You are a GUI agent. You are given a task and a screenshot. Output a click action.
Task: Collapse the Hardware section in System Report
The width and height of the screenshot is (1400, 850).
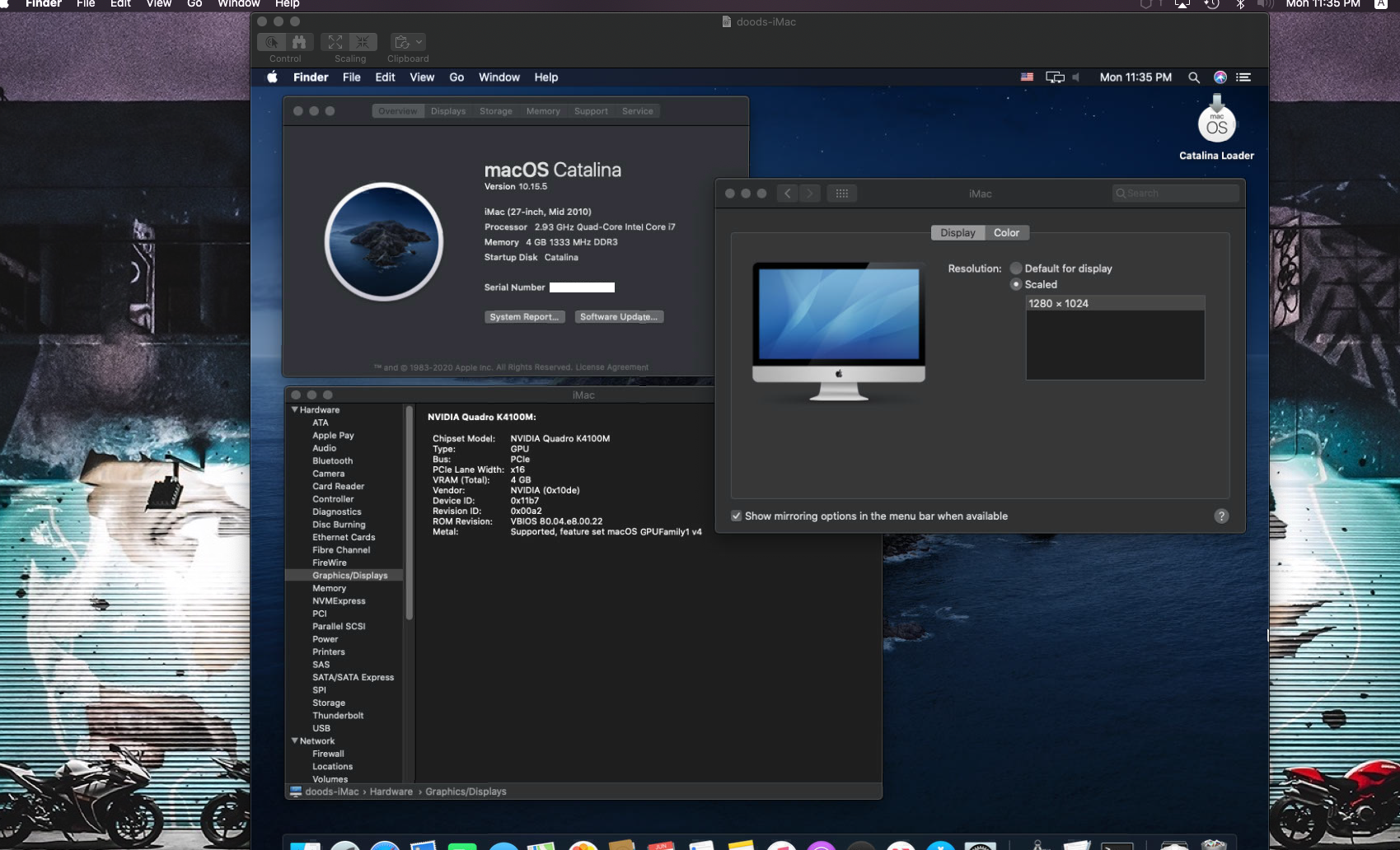295,409
